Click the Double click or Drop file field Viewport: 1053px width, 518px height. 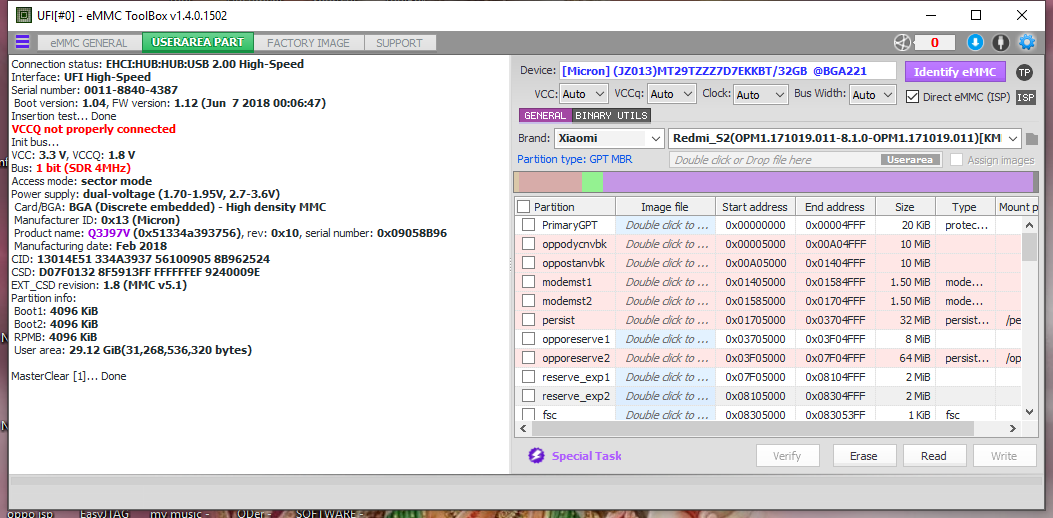pyautogui.click(x=805, y=160)
